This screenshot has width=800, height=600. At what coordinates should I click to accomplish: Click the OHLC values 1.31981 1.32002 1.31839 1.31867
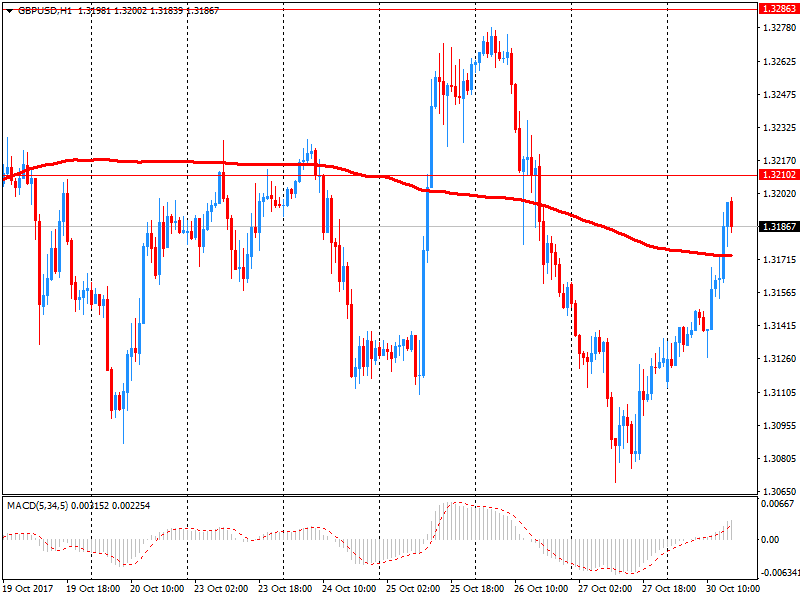pyautogui.click(x=148, y=11)
